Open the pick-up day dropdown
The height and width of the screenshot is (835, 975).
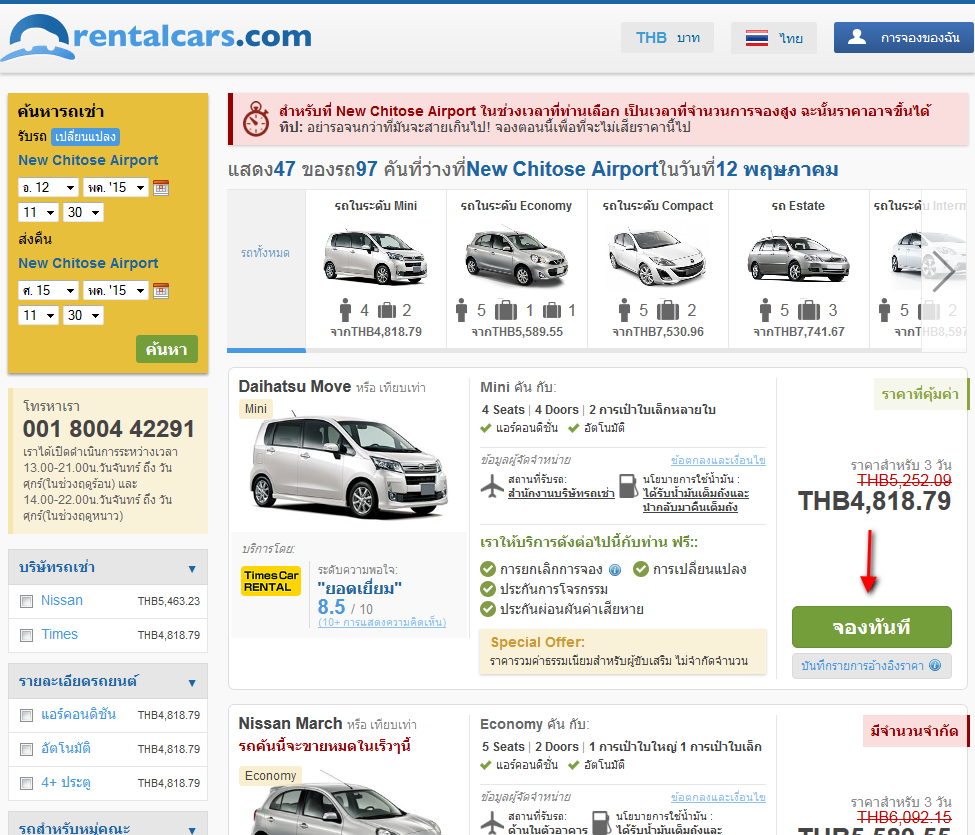pyautogui.click(x=48, y=187)
